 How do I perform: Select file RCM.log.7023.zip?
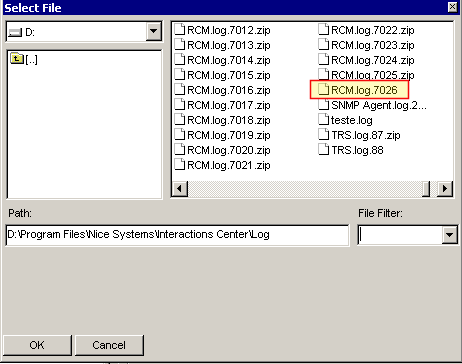367,45
